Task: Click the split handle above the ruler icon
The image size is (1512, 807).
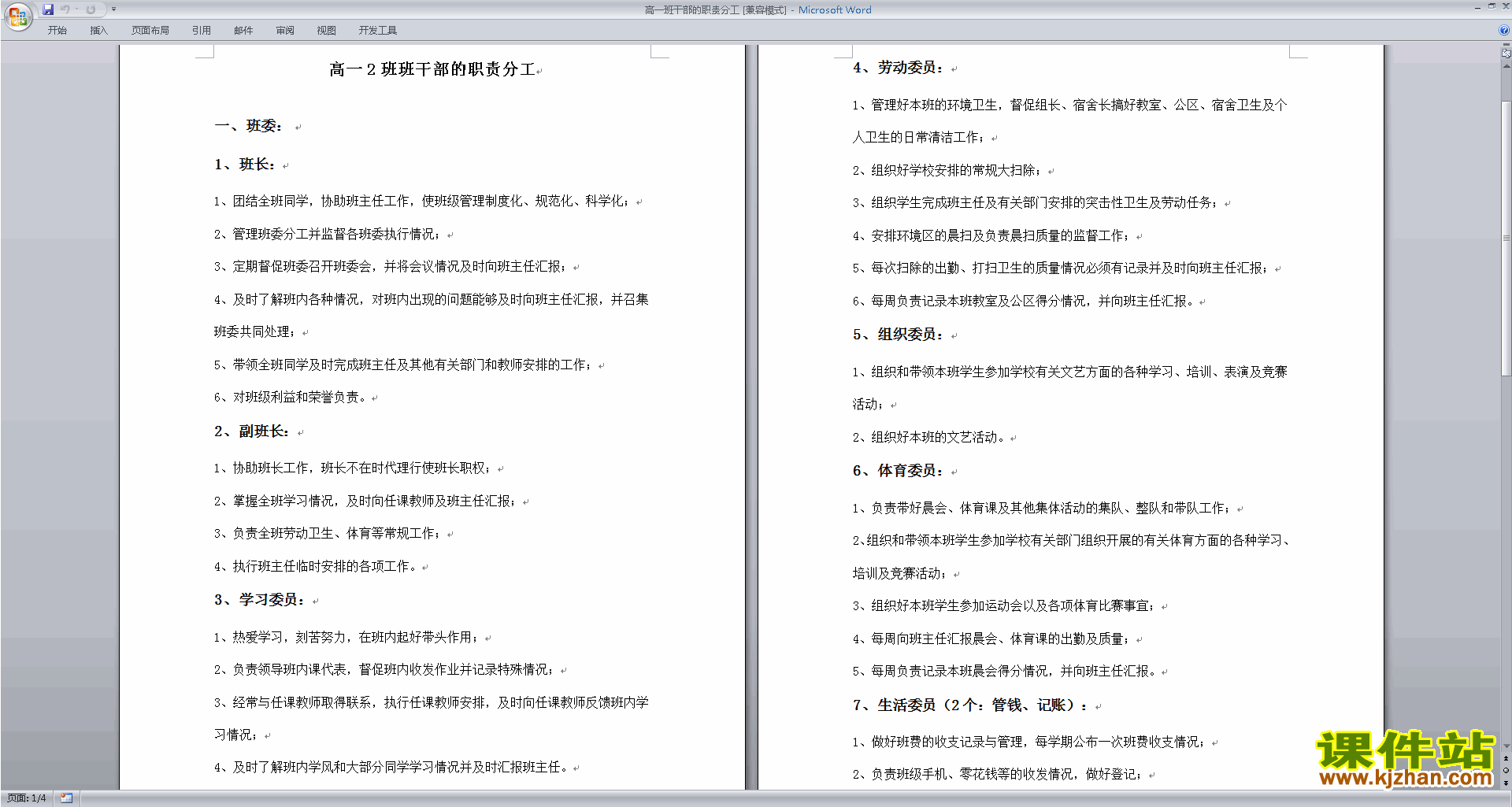Action: pos(1506,45)
